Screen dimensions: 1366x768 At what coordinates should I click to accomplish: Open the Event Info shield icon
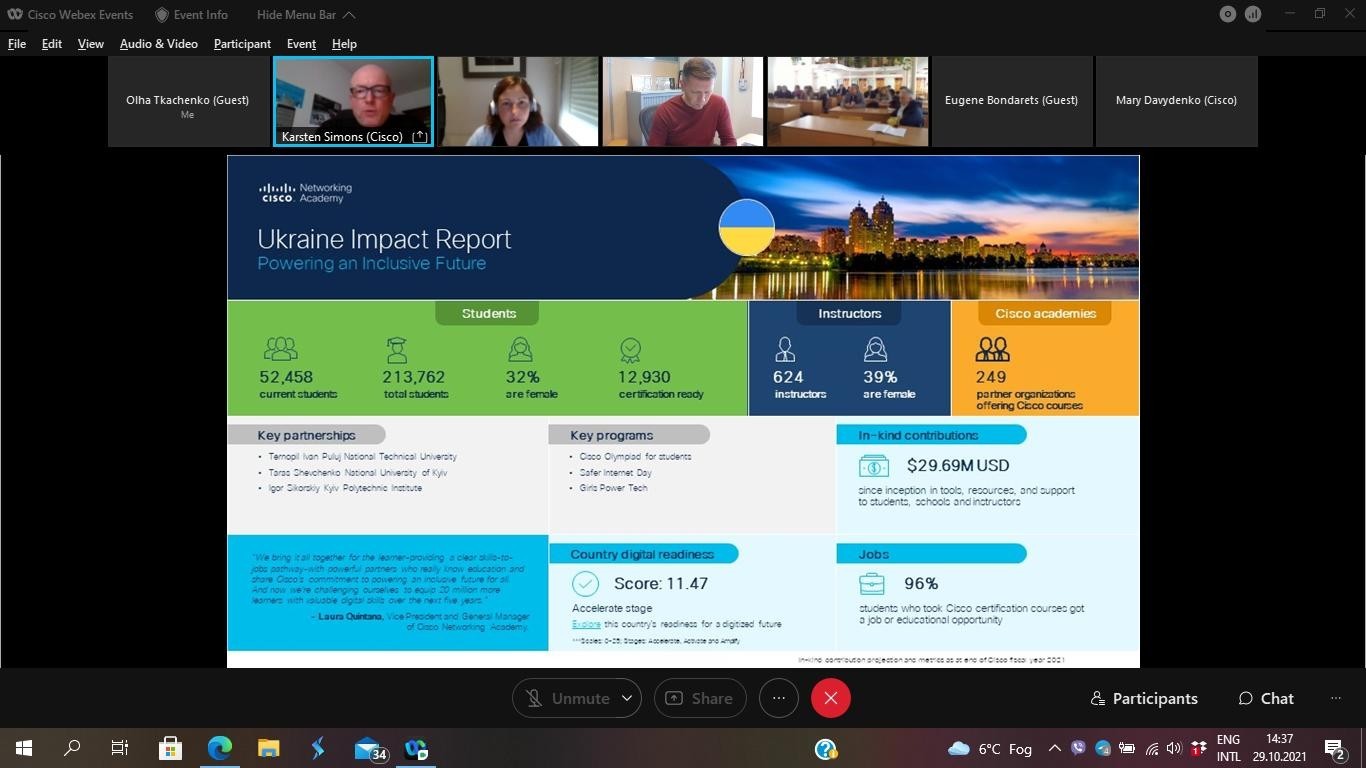161,15
